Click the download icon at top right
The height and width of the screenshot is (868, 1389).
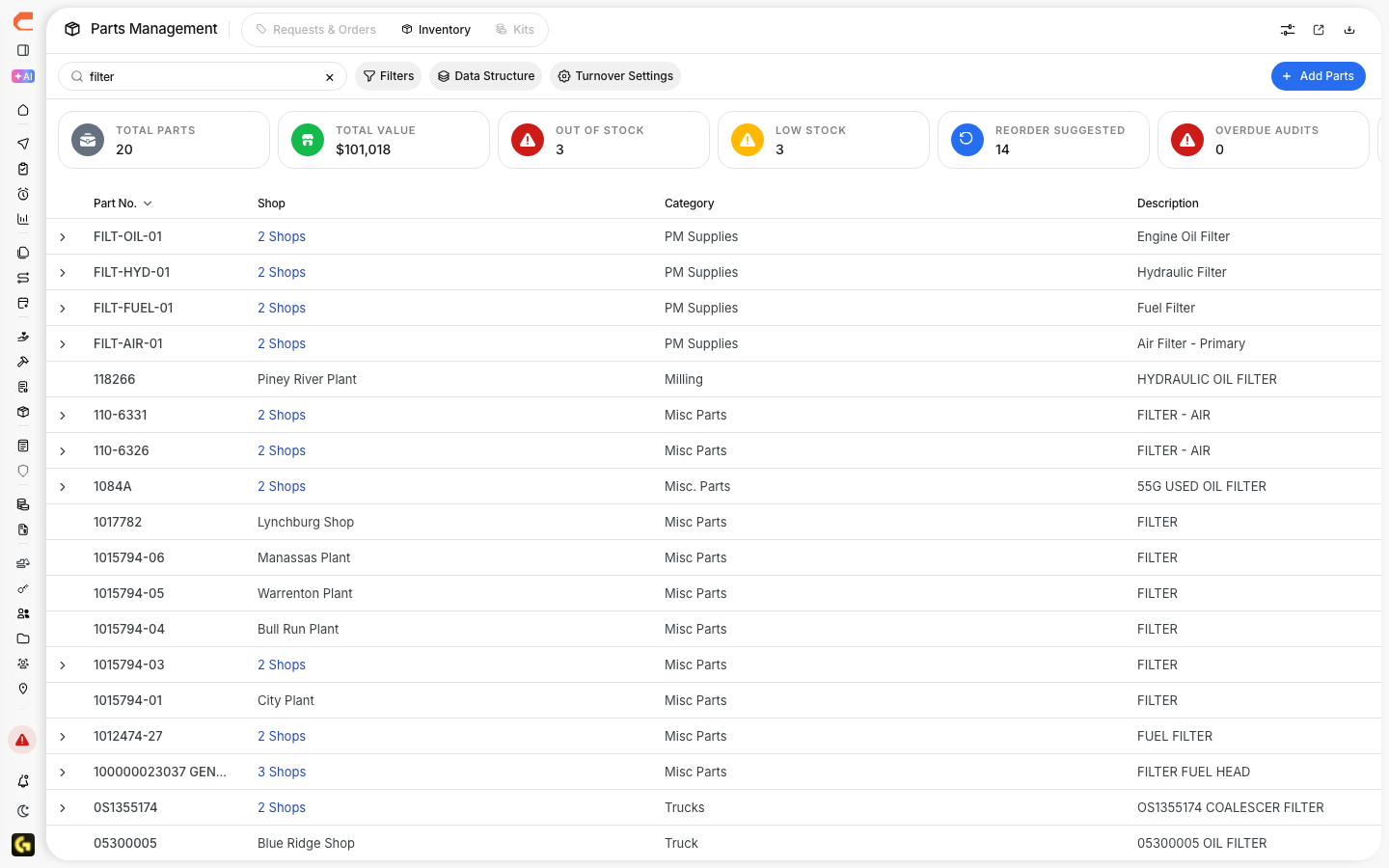point(1349,30)
